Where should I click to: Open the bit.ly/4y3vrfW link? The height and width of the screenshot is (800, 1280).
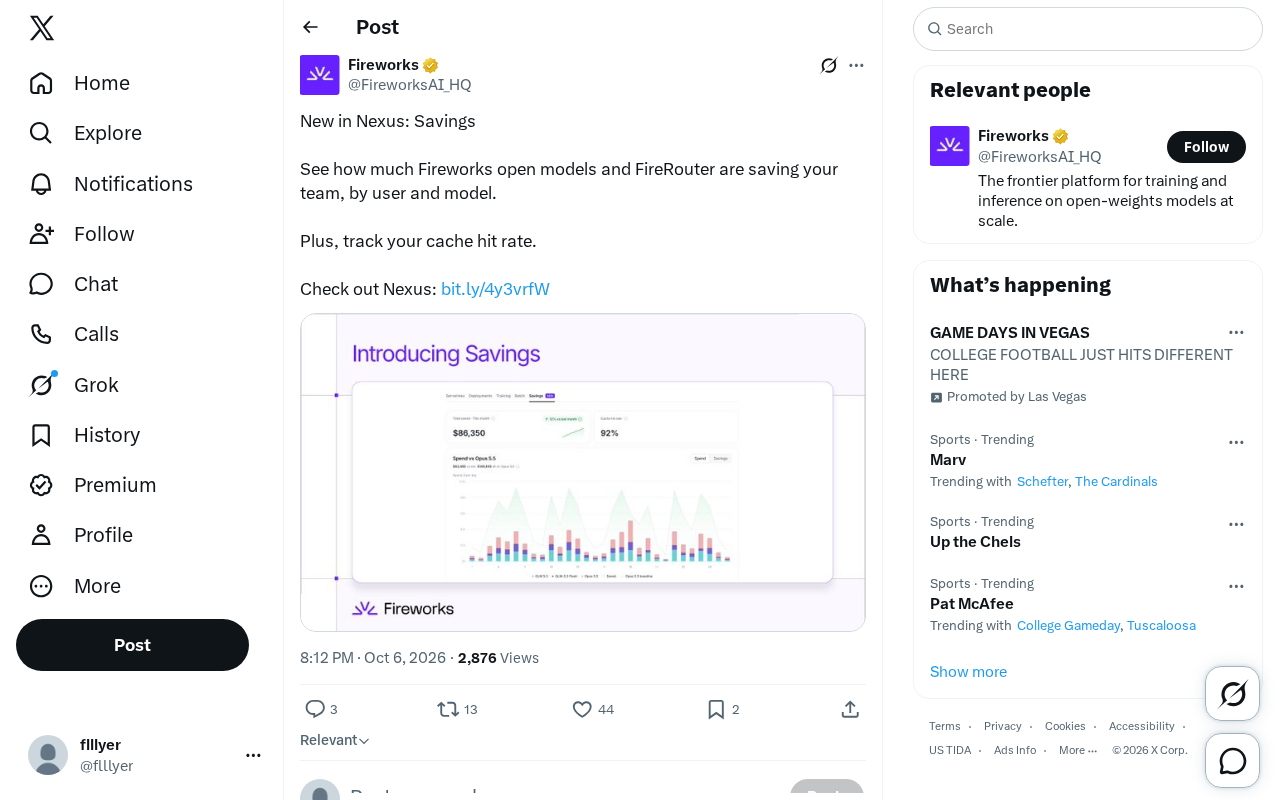tap(495, 289)
